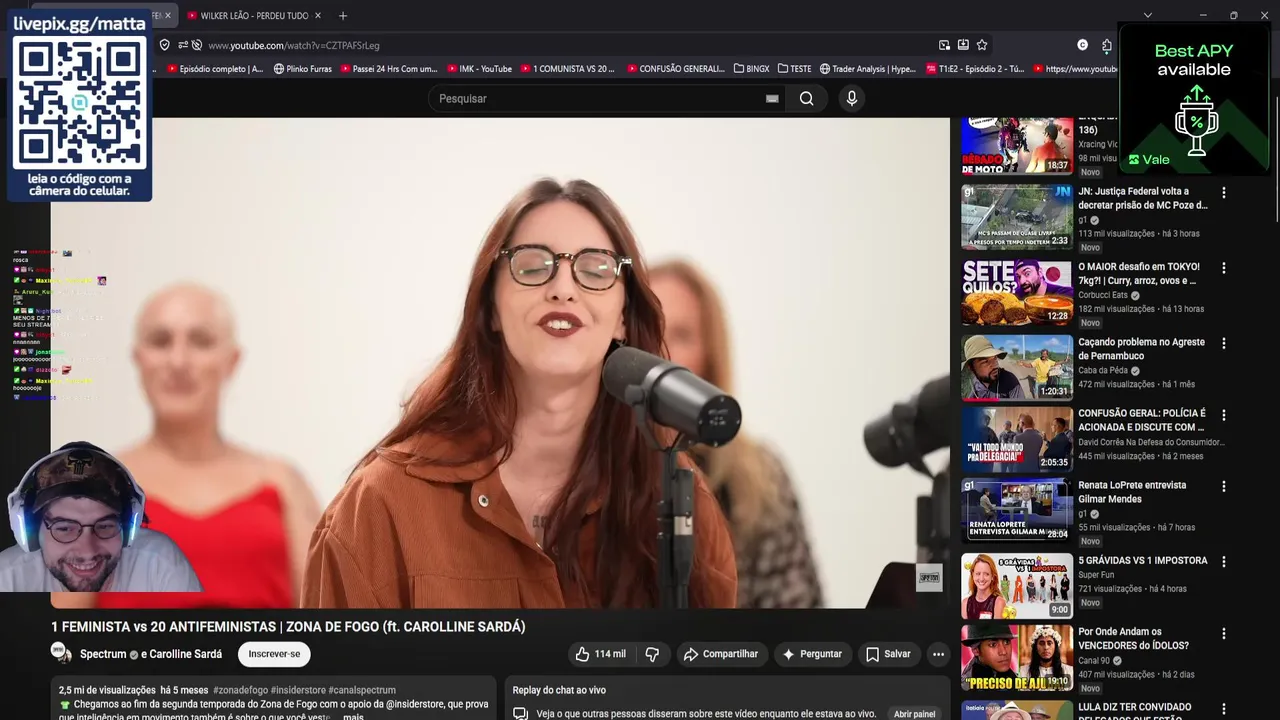Click channel watermark on video corner
This screenshot has width=1280, height=720.
coord(929,577)
